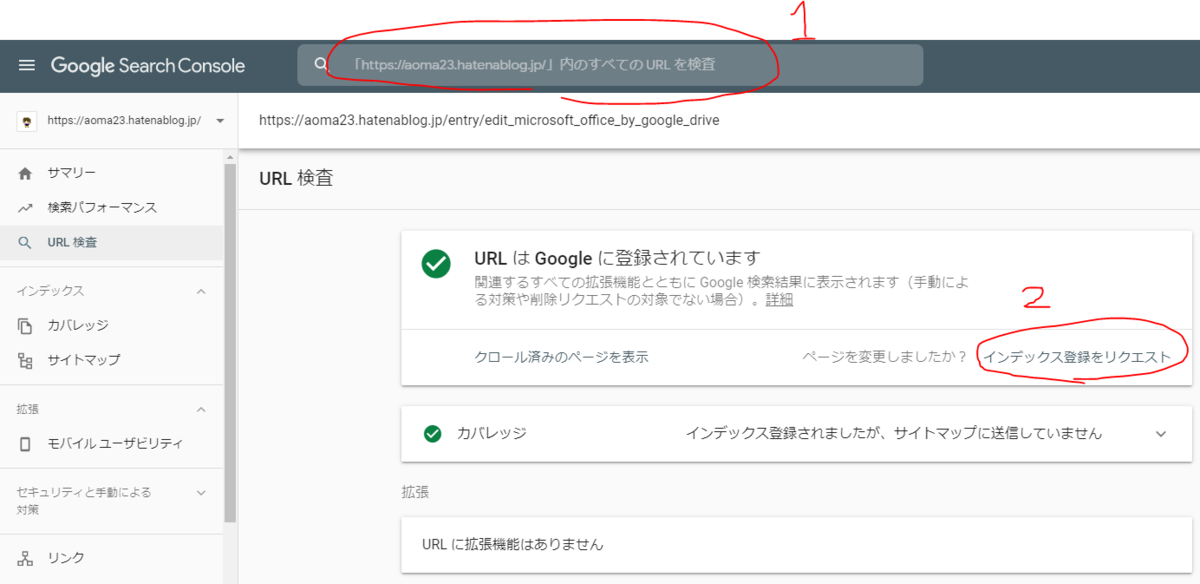The image size is (1200, 584).
Task: Click the Google Search Console logo
Action: tap(148, 66)
